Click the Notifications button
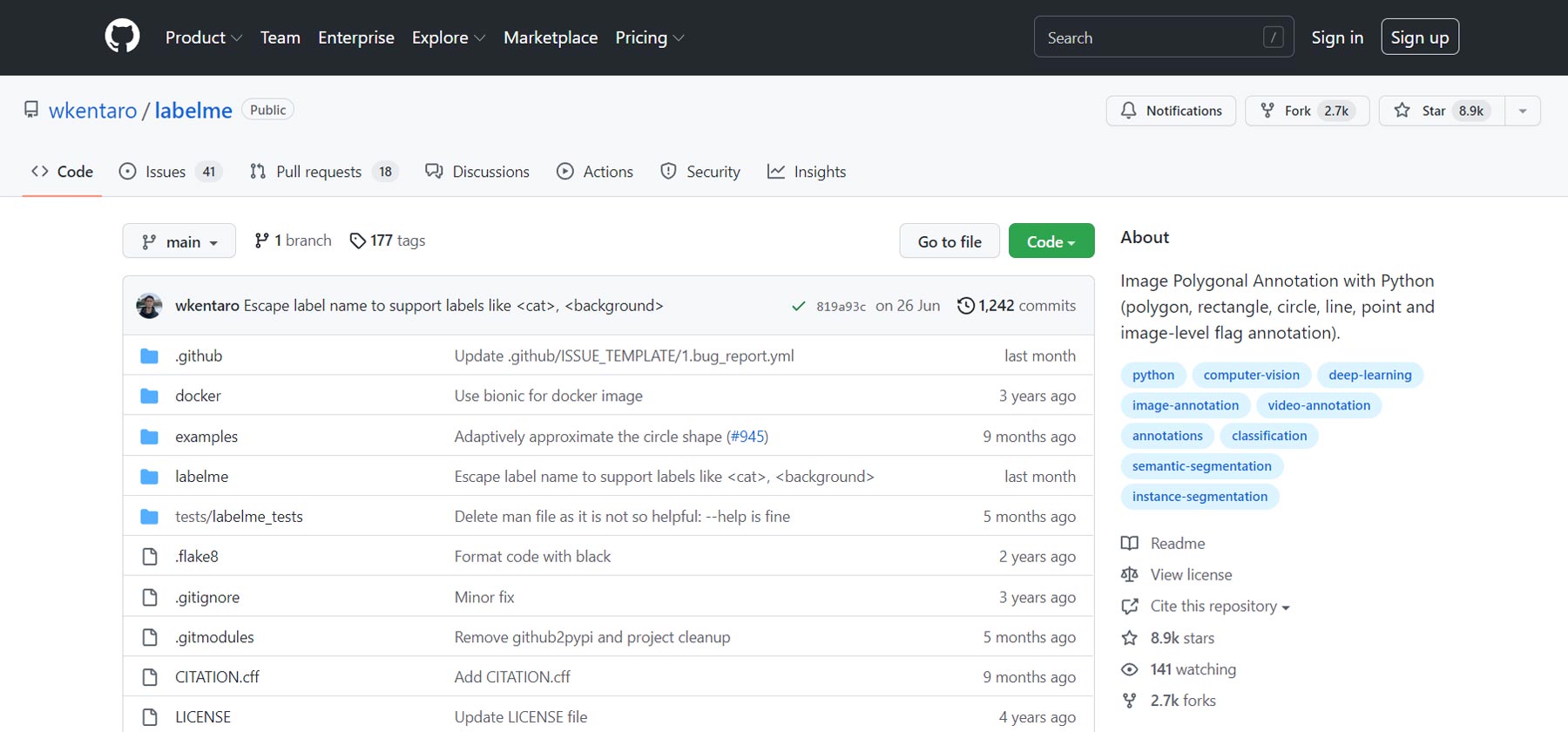1568x732 pixels. coord(1171,111)
